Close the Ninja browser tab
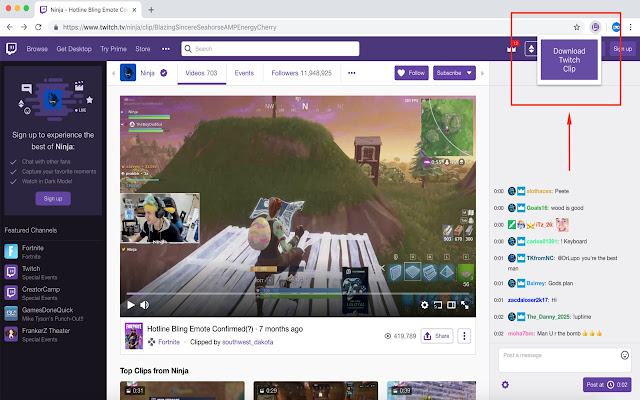 point(134,10)
